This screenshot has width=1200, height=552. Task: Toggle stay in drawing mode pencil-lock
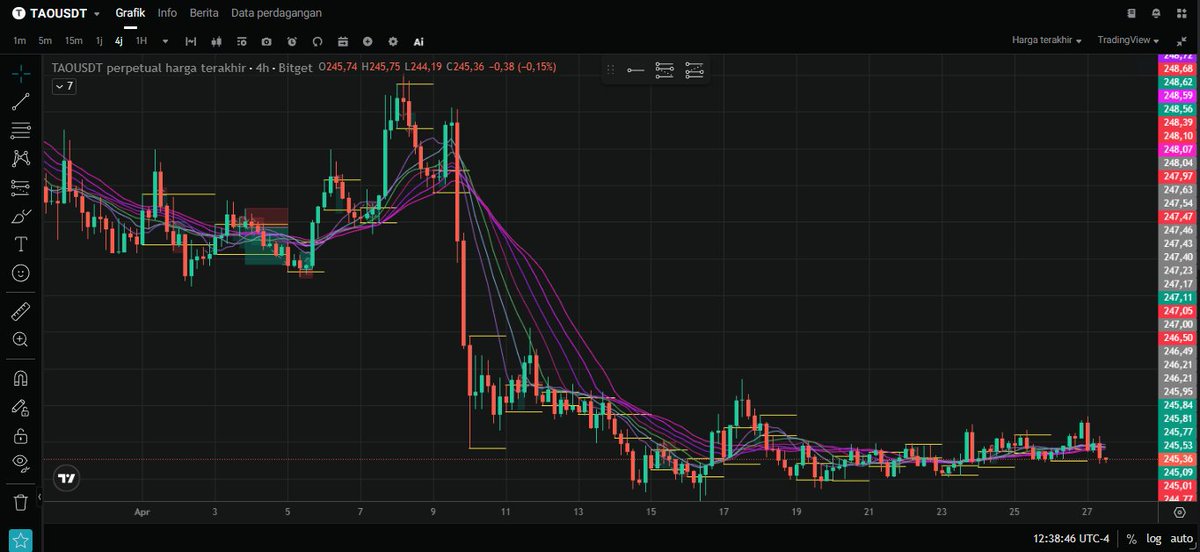(20, 407)
